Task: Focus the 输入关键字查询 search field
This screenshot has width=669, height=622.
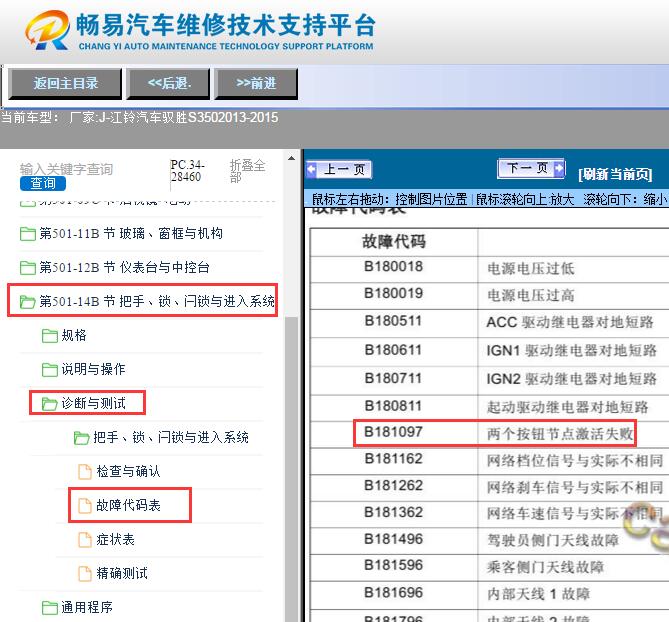Action: [x=66, y=169]
